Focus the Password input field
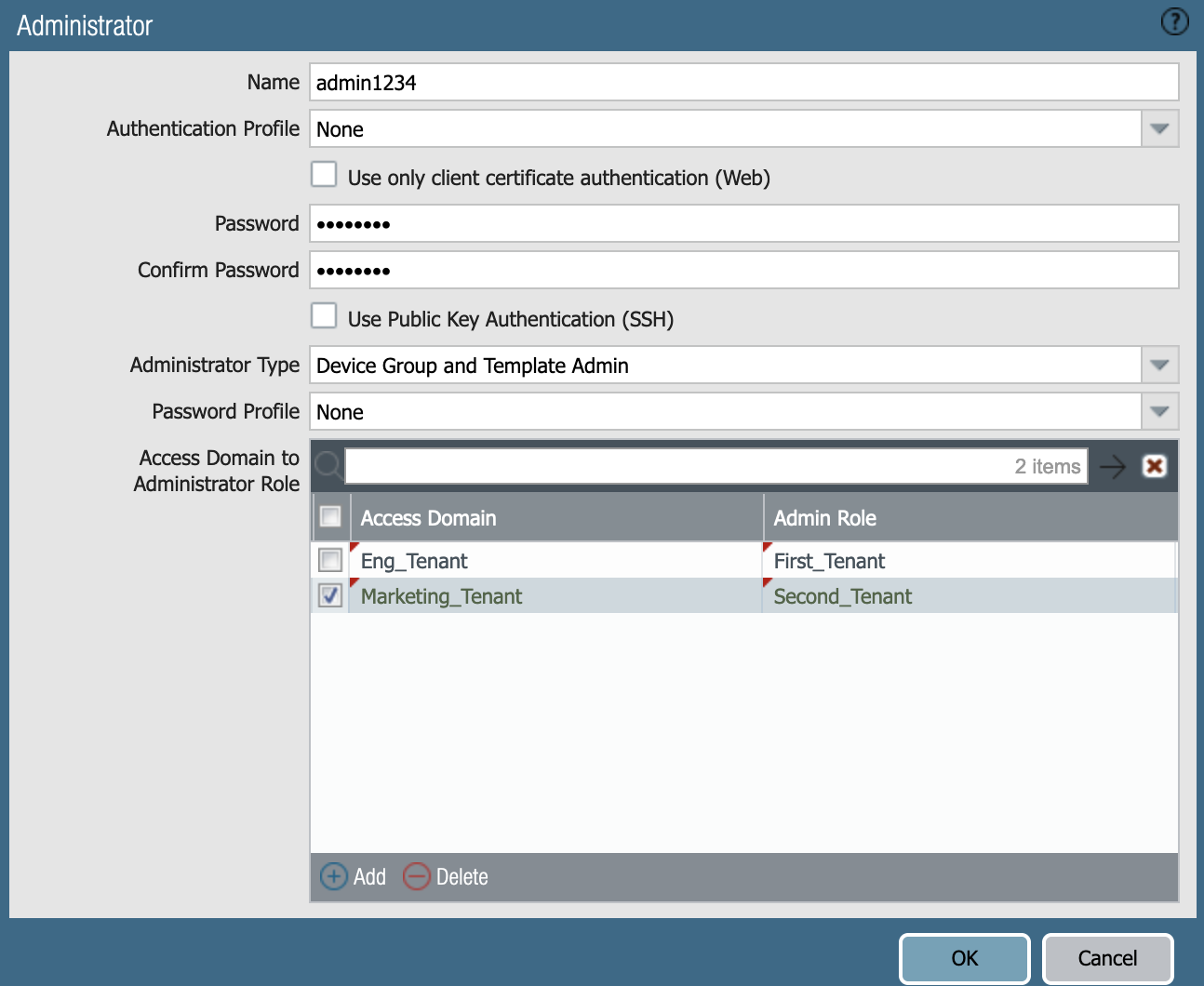Screen dimensions: 1204x986 [744, 223]
